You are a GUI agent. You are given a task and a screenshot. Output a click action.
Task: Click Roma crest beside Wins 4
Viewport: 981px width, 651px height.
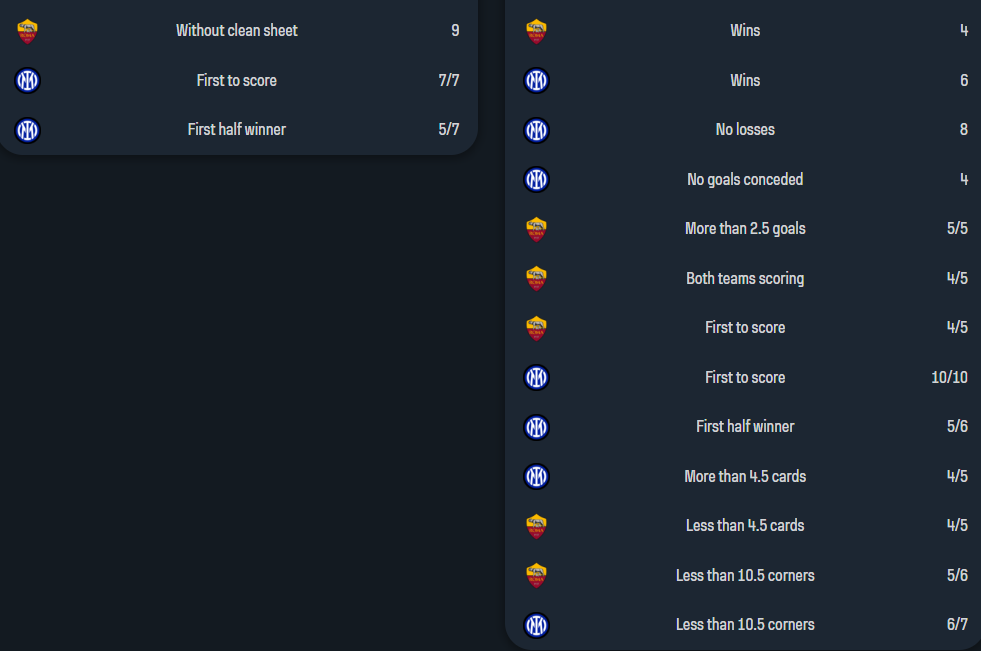click(537, 31)
